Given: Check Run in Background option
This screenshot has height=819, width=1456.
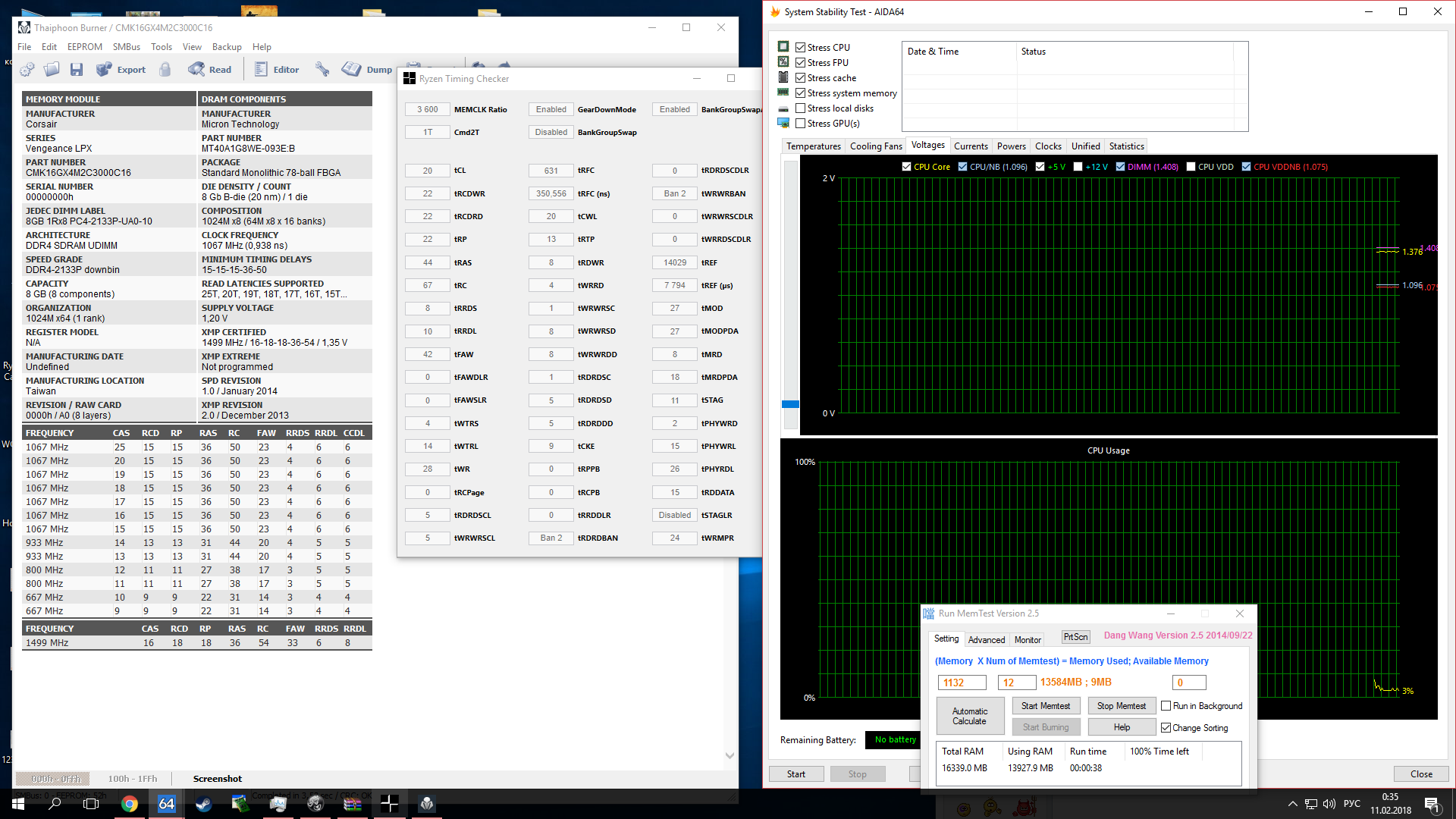Looking at the screenshot, I should [1166, 706].
